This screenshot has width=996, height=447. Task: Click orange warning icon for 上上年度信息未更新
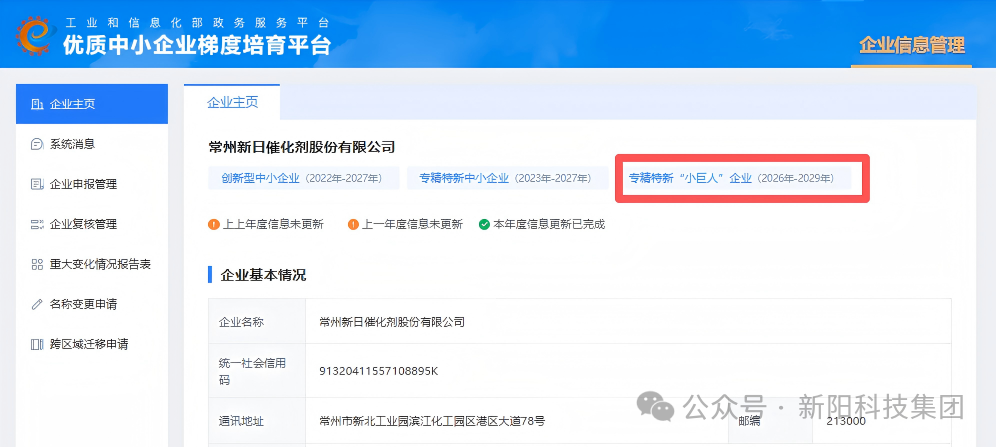(213, 224)
